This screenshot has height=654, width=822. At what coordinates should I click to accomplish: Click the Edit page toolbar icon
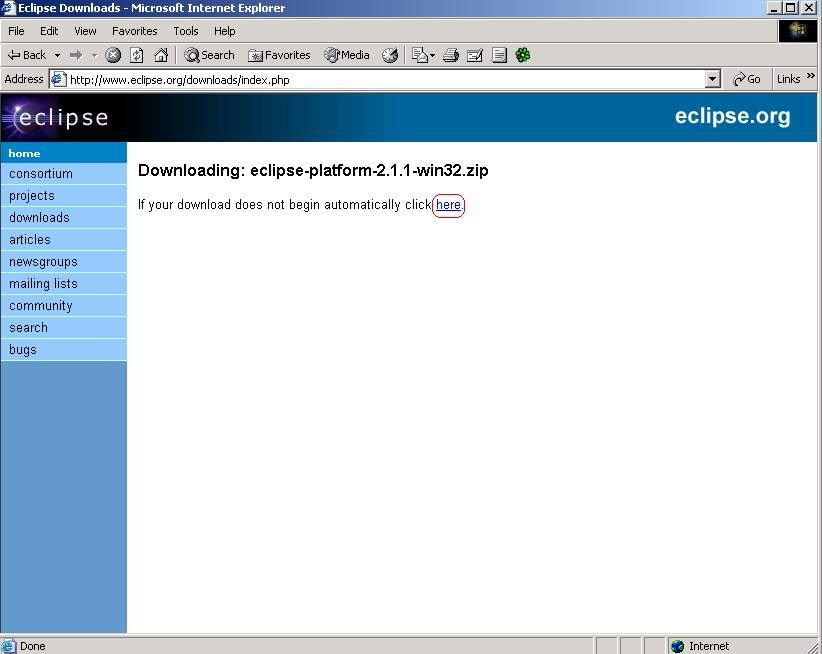point(474,55)
